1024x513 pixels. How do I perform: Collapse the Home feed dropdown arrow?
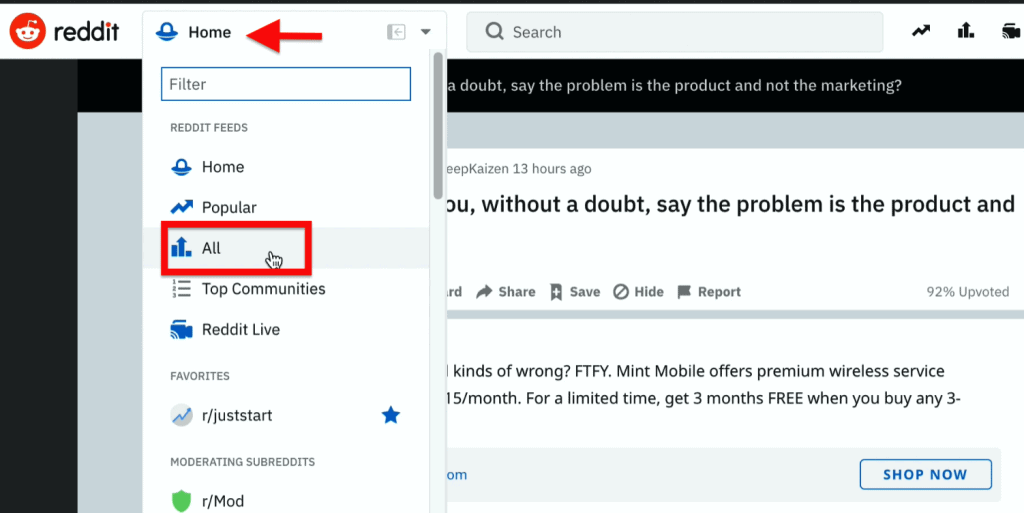point(426,31)
